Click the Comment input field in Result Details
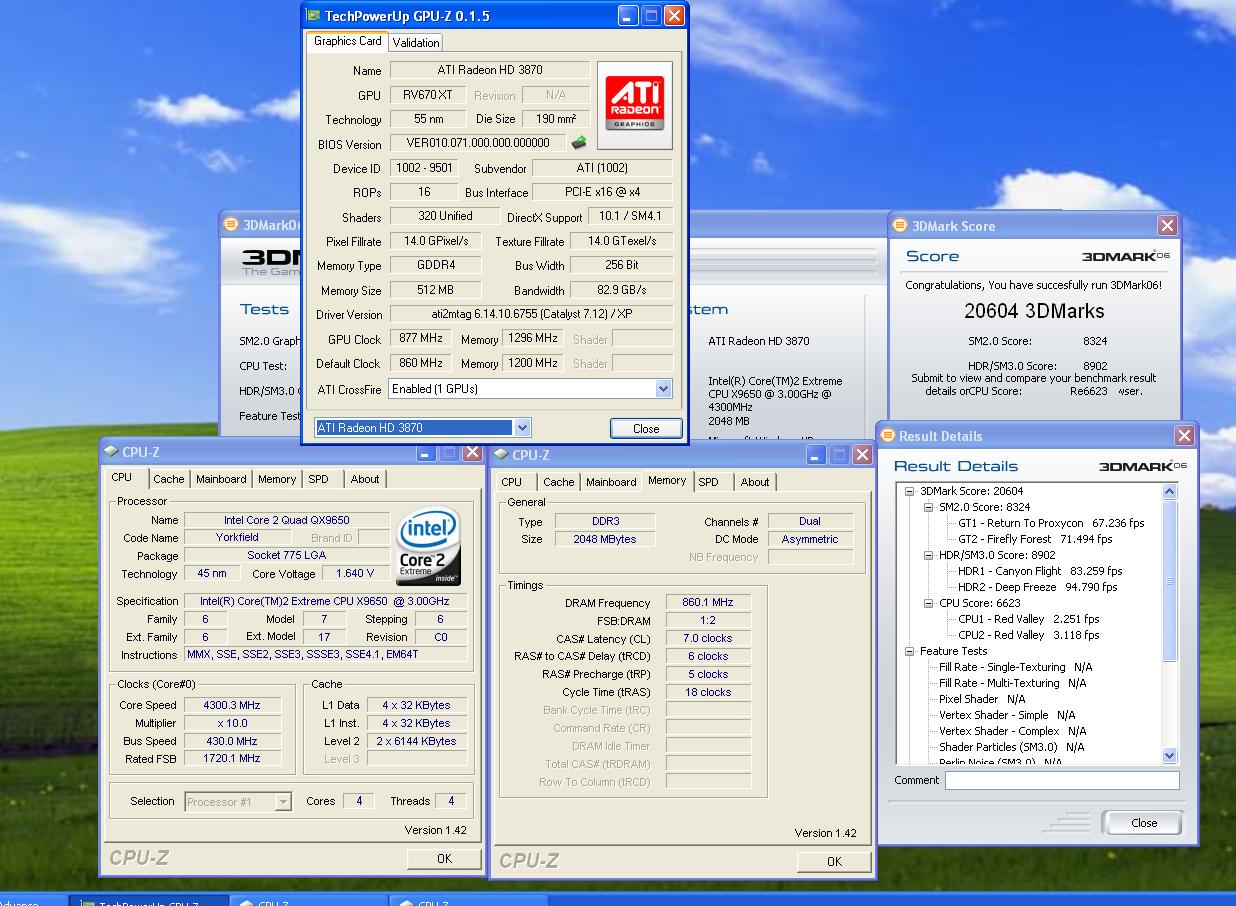Screen dimensions: 1236x906 click(x=1062, y=781)
